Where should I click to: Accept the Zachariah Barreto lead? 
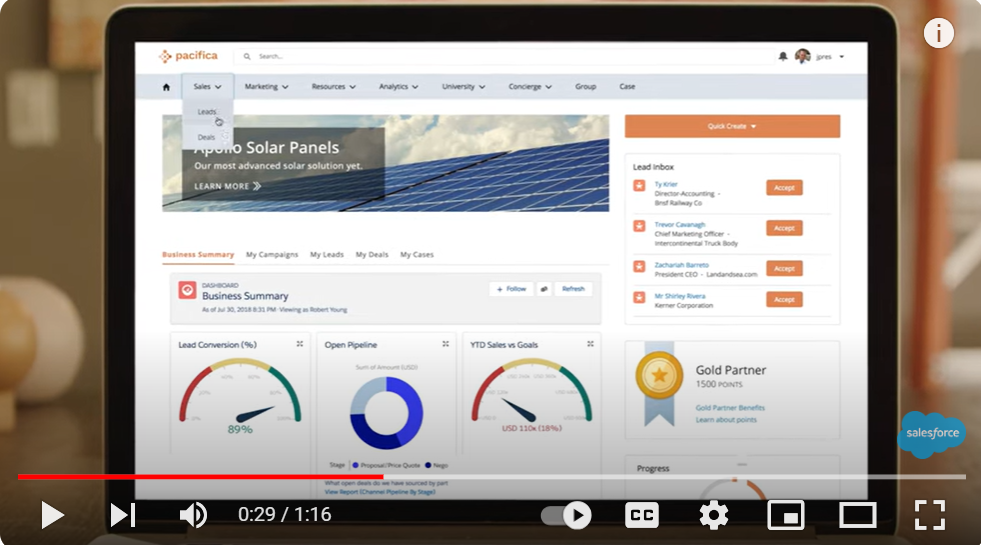(784, 268)
